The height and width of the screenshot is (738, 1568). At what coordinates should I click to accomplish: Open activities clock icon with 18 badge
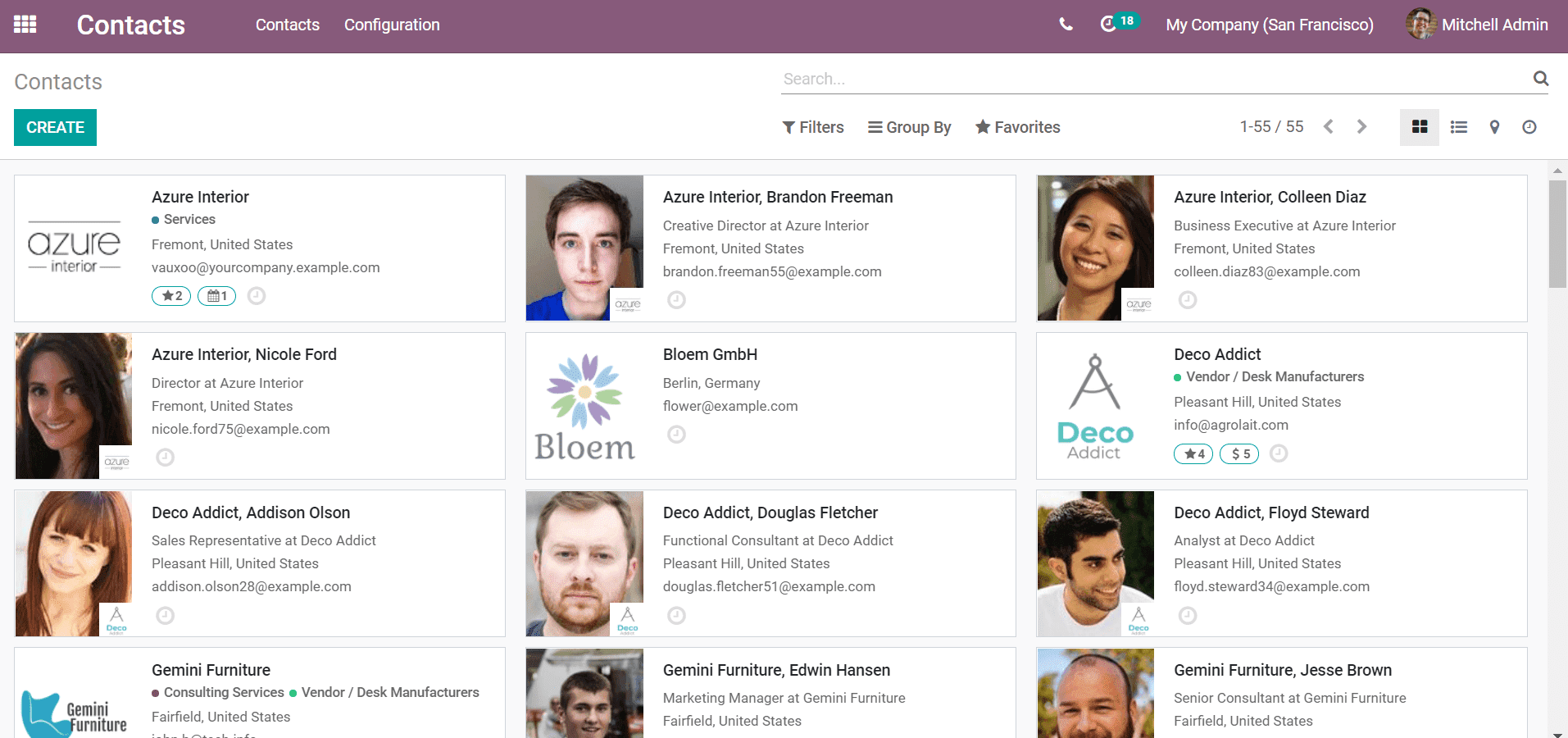pyautogui.click(x=1119, y=23)
